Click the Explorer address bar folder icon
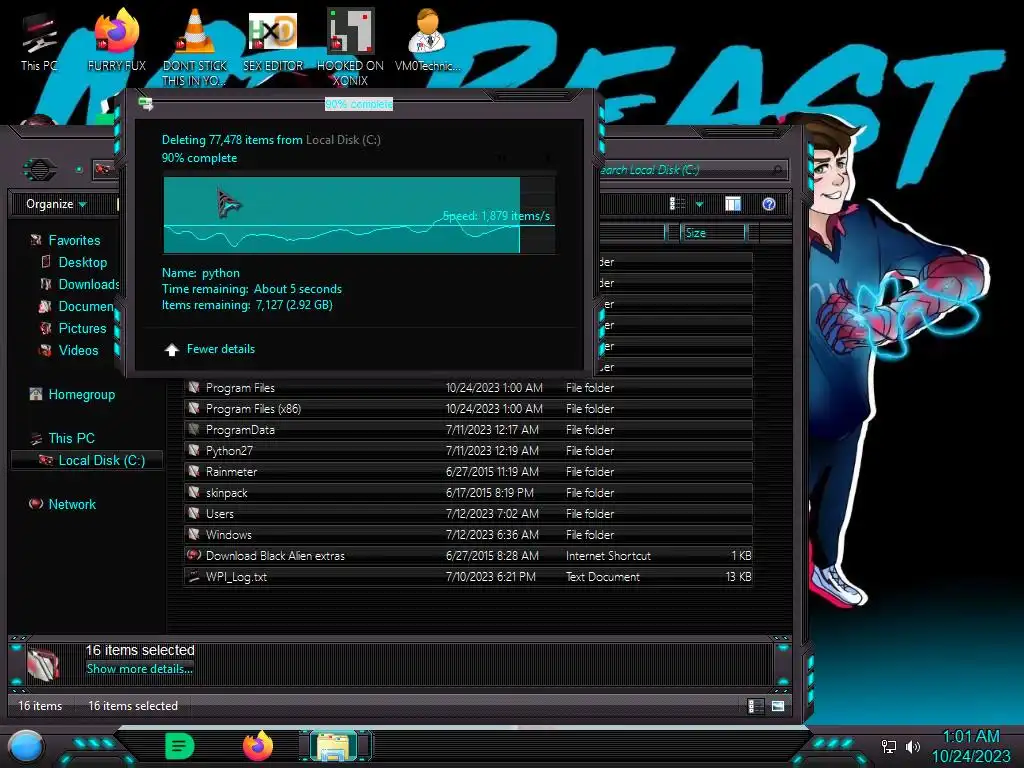1024x768 pixels. point(103,170)
